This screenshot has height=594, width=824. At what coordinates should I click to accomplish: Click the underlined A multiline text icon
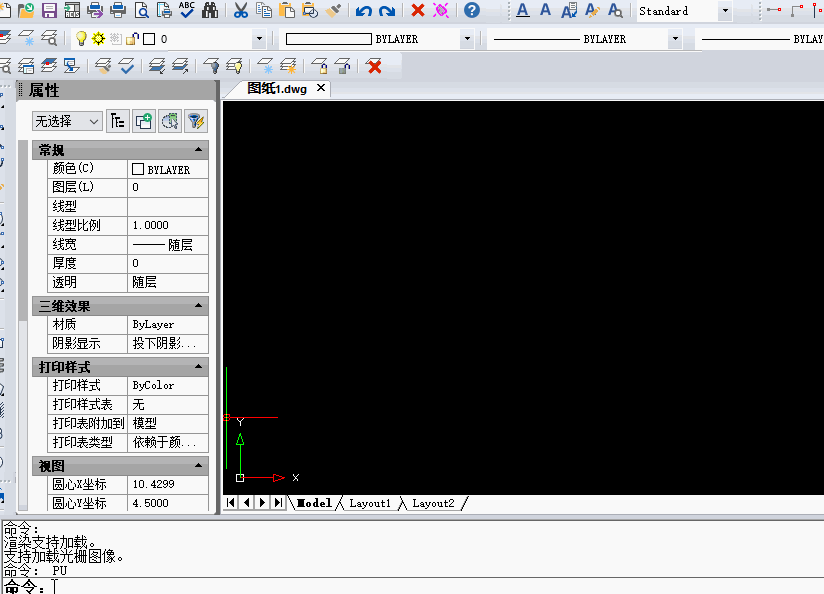(522, 10)
